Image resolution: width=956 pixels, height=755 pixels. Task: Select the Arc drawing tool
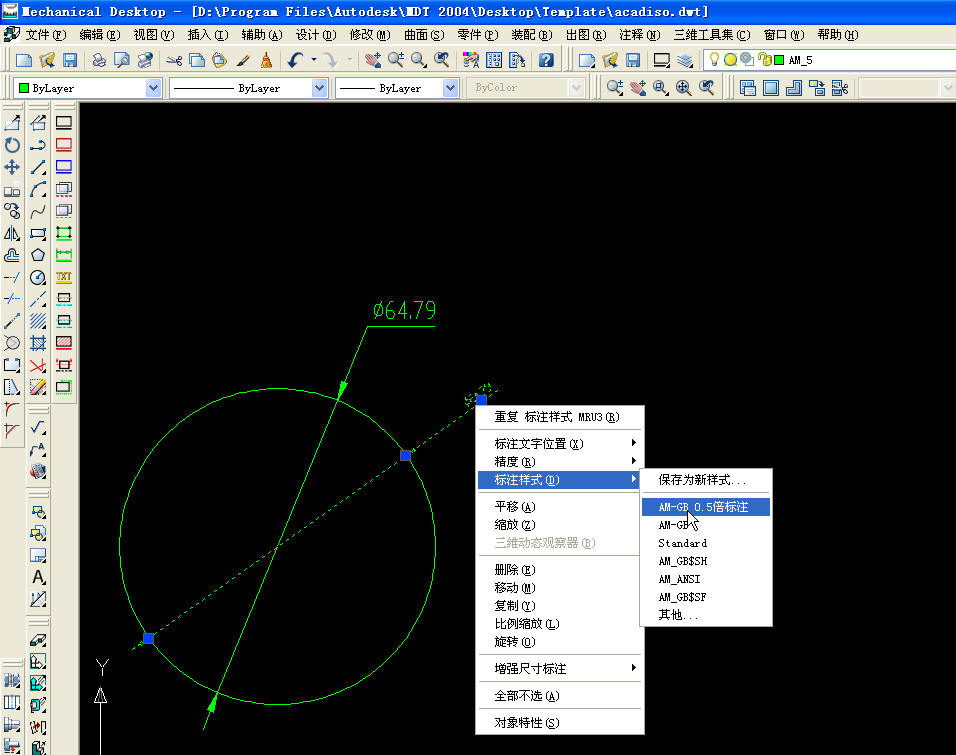(x=38, y=190)
